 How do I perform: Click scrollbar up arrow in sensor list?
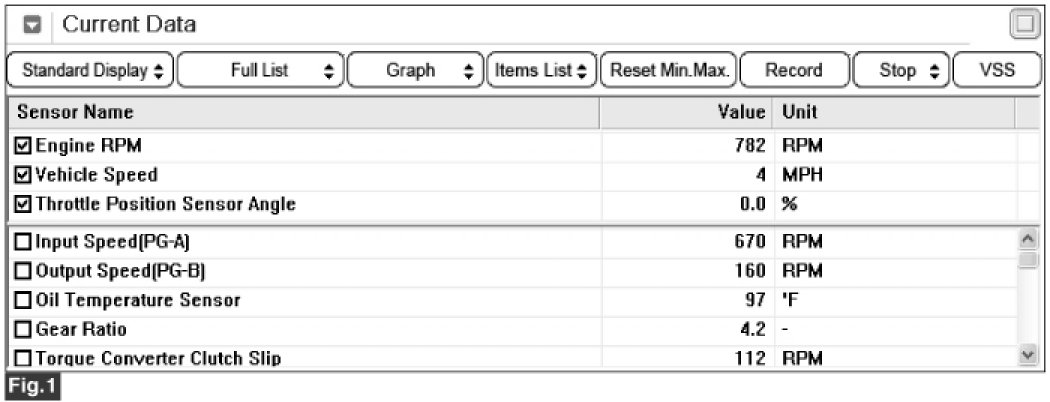tap(1028, 240)
